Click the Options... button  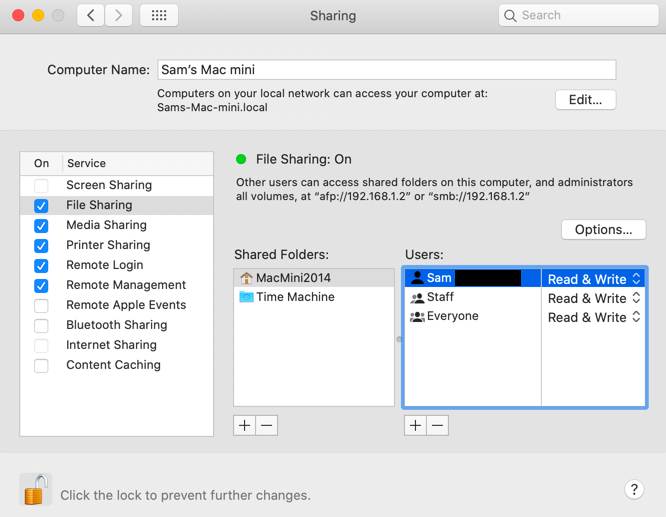coord(604,230)
